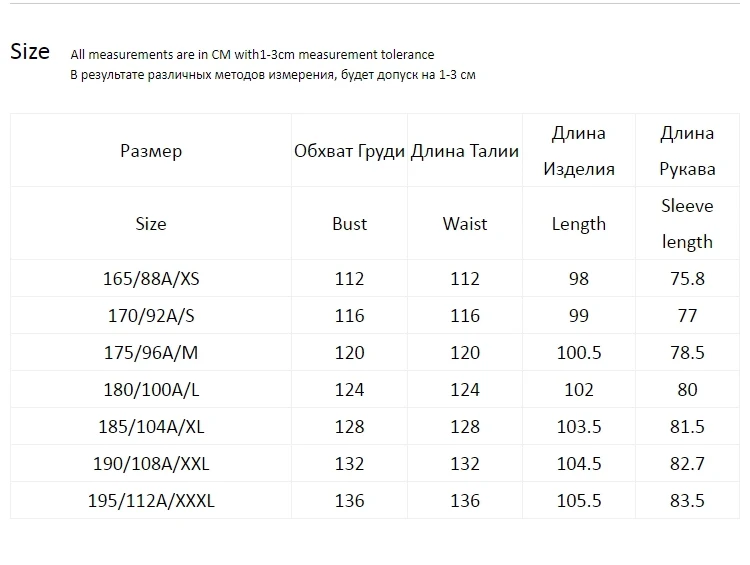
Task: Click the Russian measurement tolerance note
Action: pyautogui.click(x=273, y=75)
